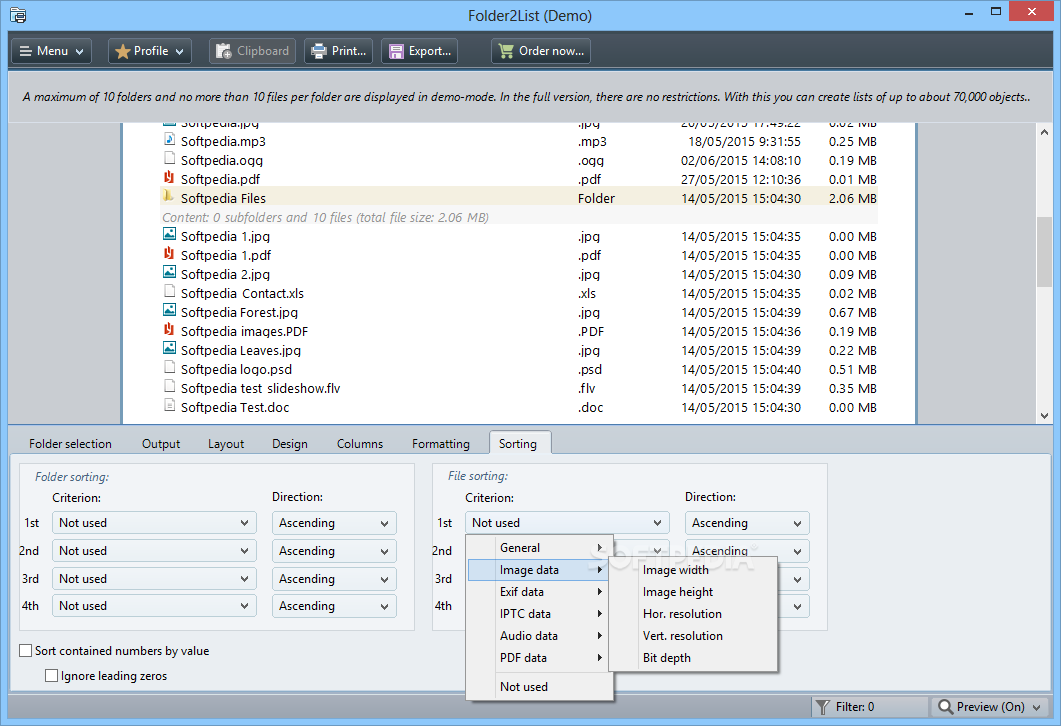This screenshot has width=1061, height=726.
Task: Click the blank file icon of Softpedia.ogg
Action: pyautogui.click(x=169, y=159)
